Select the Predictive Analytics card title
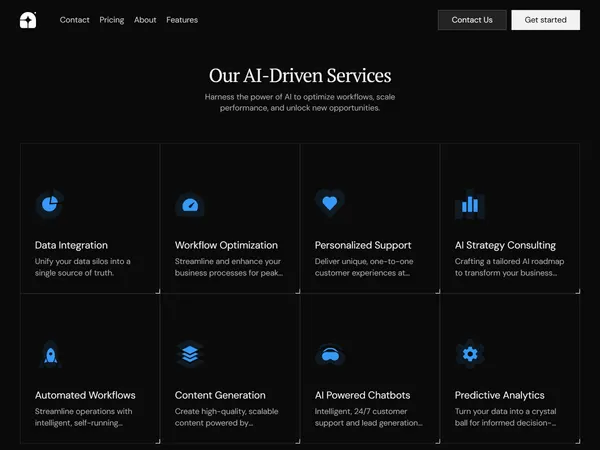The width and height of the screenshot is (600, 450). (499, 395)
